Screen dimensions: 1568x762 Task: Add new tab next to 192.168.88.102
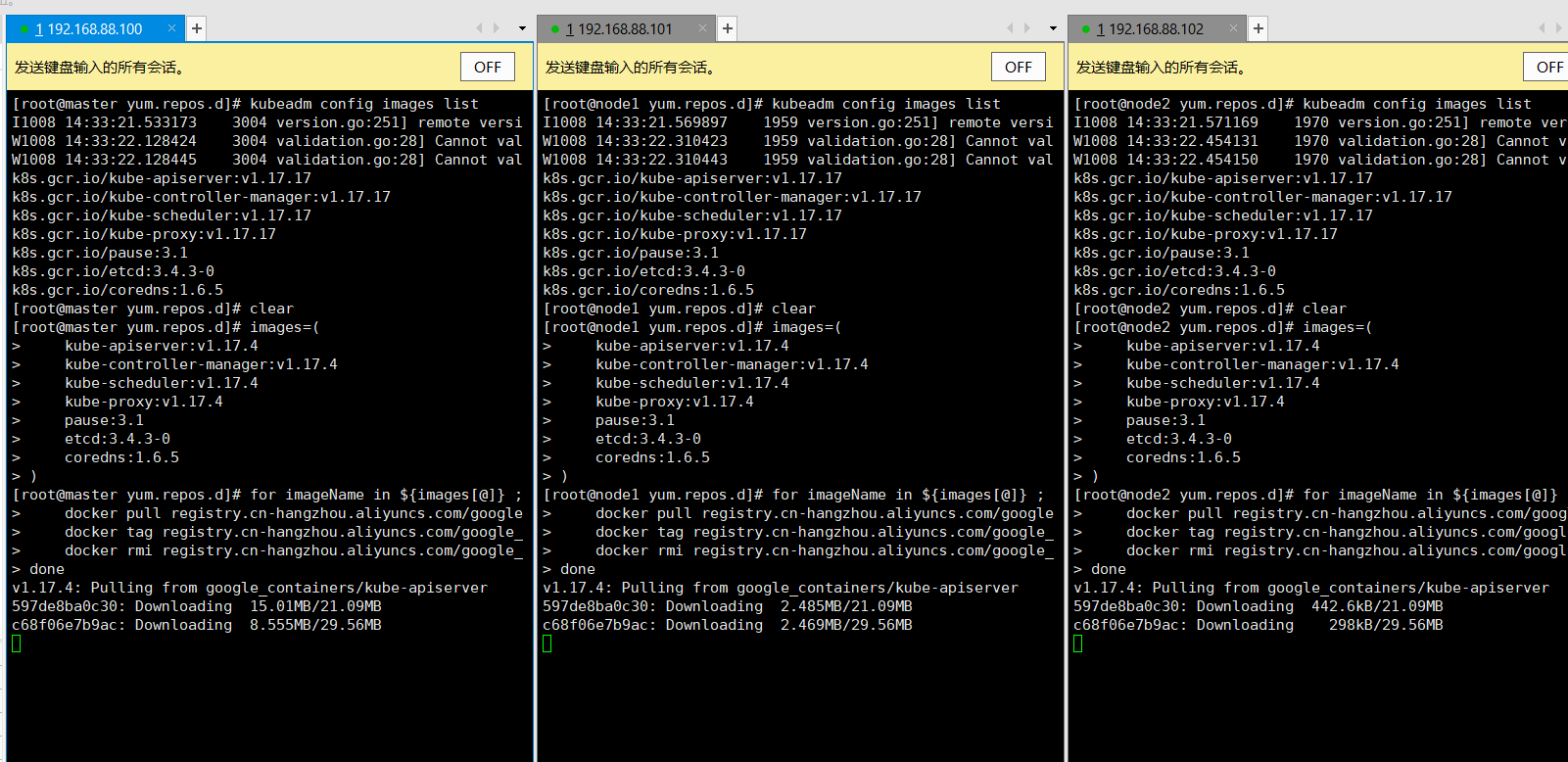(1259, 28)
